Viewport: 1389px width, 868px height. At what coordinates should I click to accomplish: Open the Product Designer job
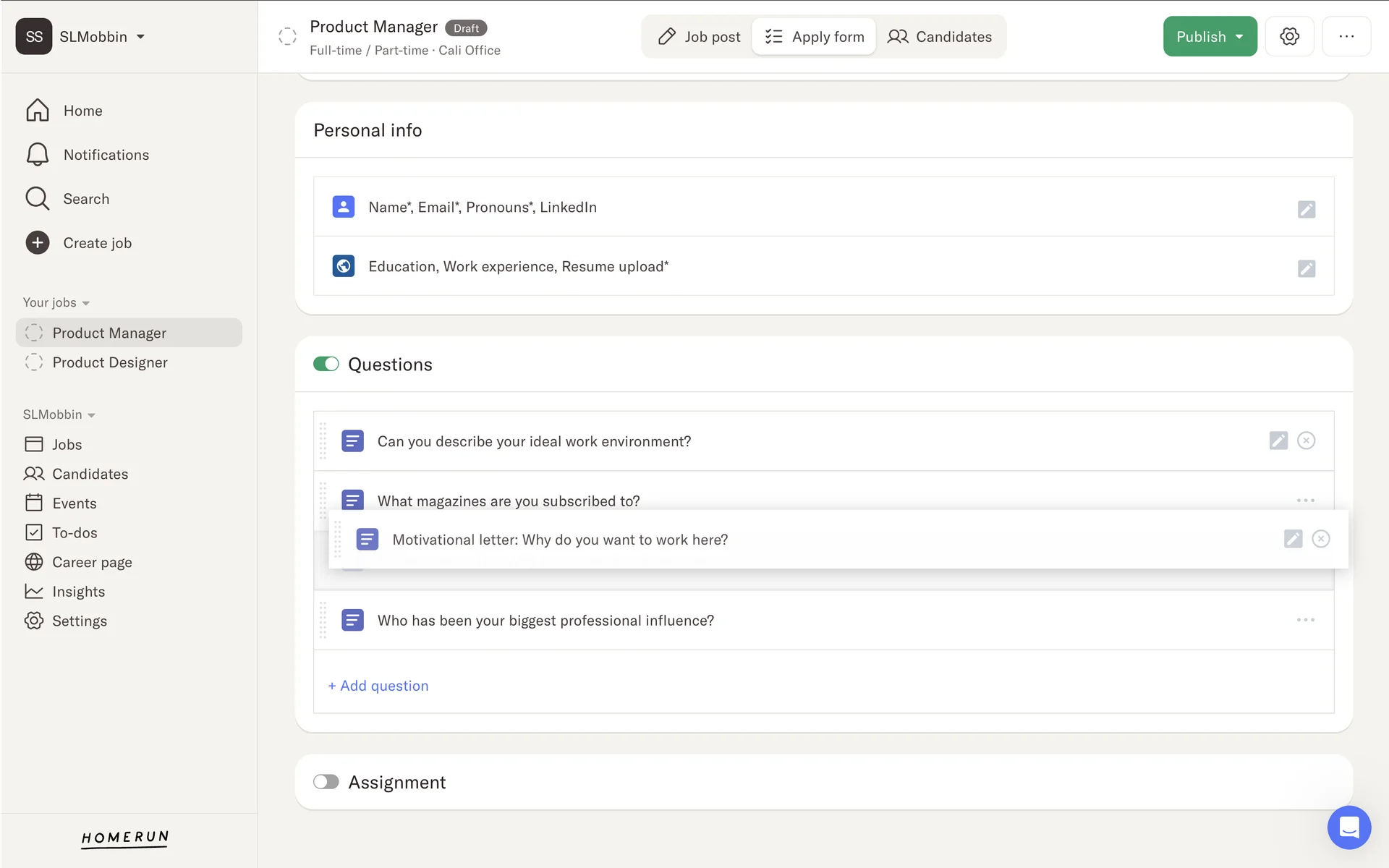point(109,362)
